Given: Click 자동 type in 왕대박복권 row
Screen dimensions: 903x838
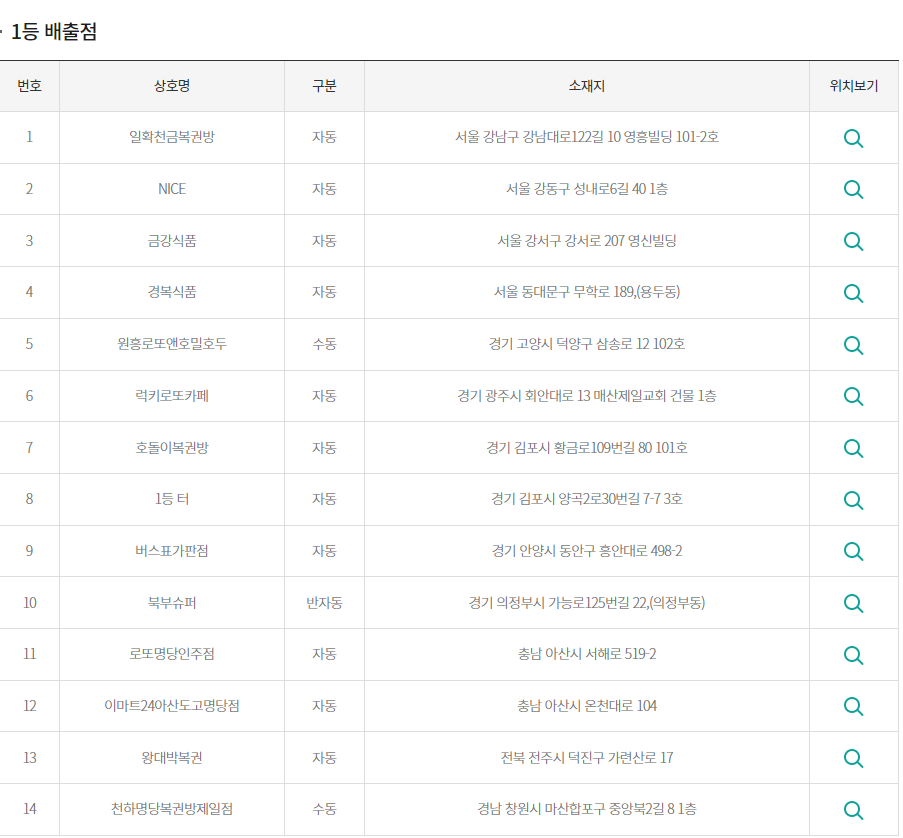Looking at the screenshot, I should (324, 757).
